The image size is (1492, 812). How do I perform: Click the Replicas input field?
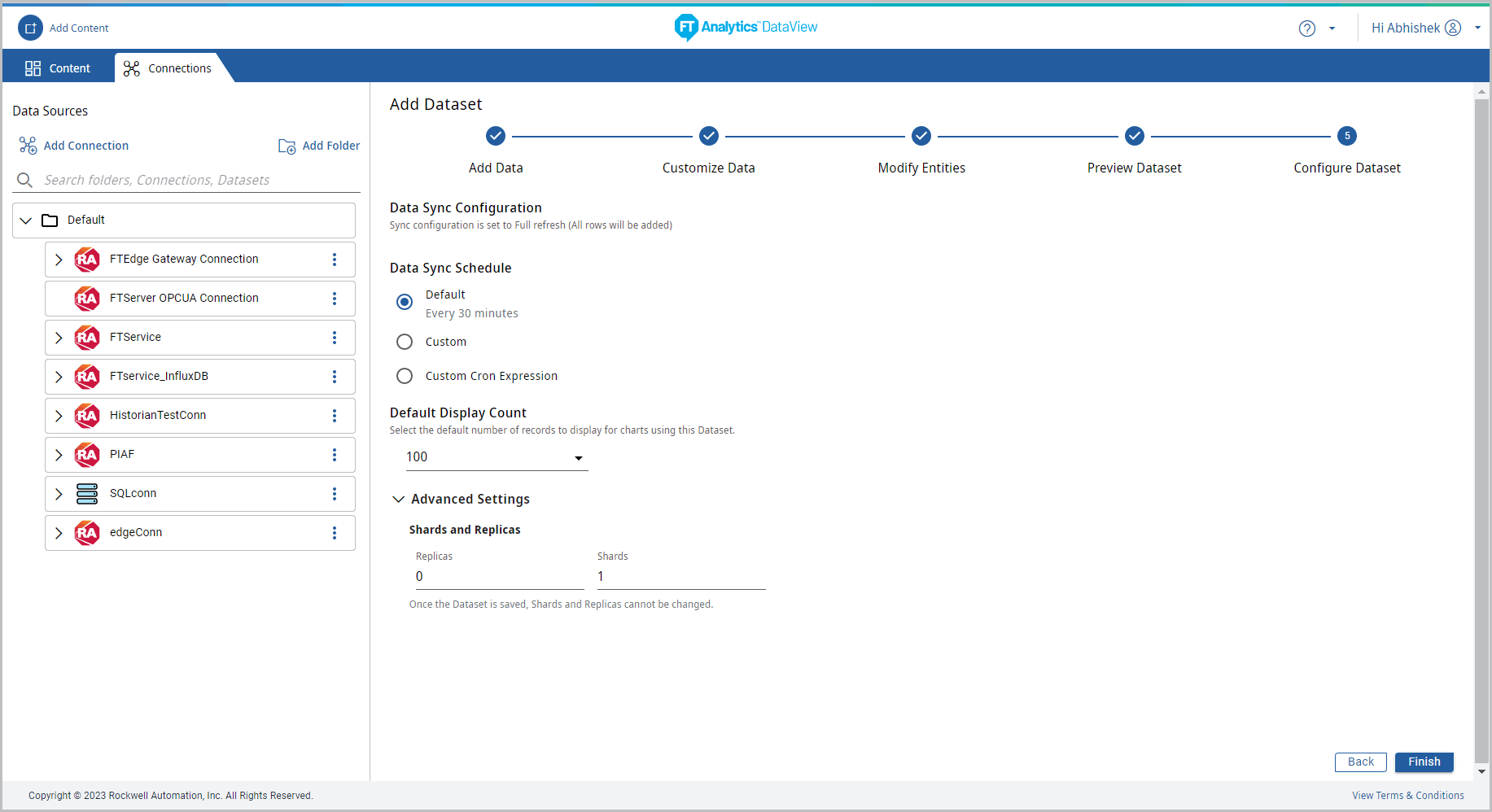[x=499, y=577]
